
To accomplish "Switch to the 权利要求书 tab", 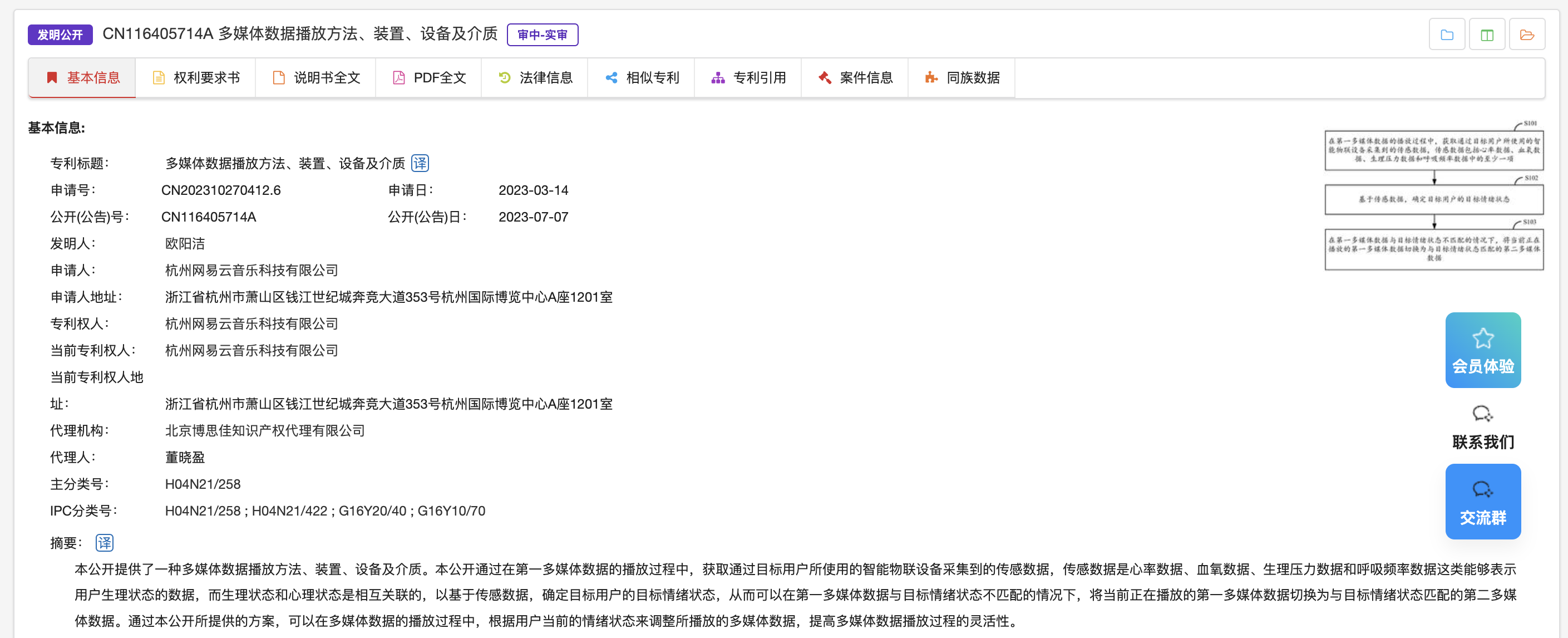I will click(x=195, y=78).
